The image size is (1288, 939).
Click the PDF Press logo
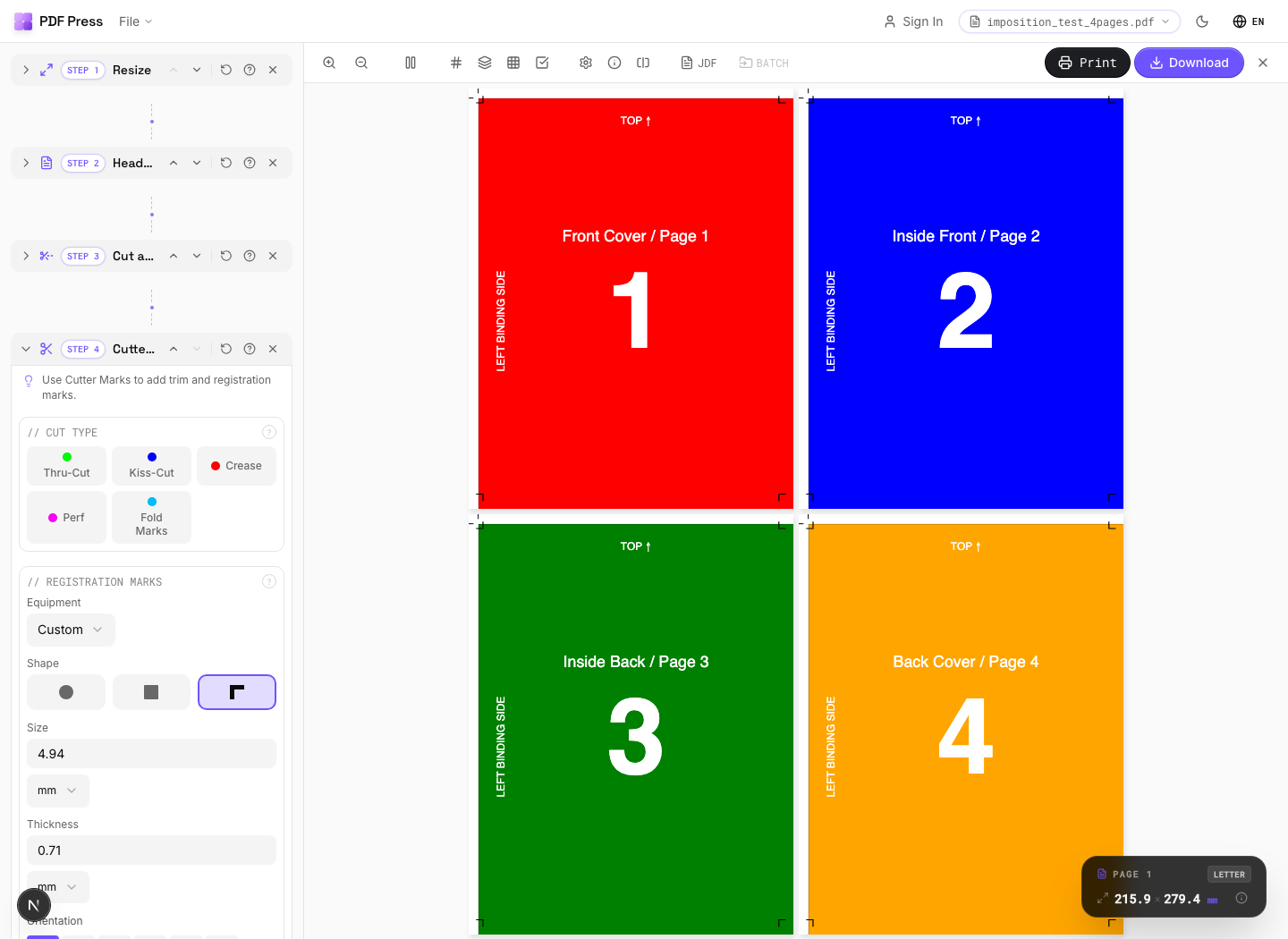pos(59,21)
